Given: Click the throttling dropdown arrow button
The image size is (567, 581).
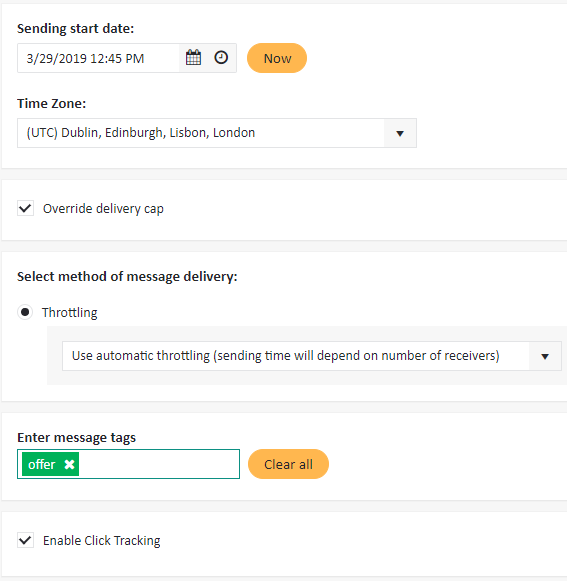Looking at the screenshot, I should pyautogui.click(x=545, y=356).
